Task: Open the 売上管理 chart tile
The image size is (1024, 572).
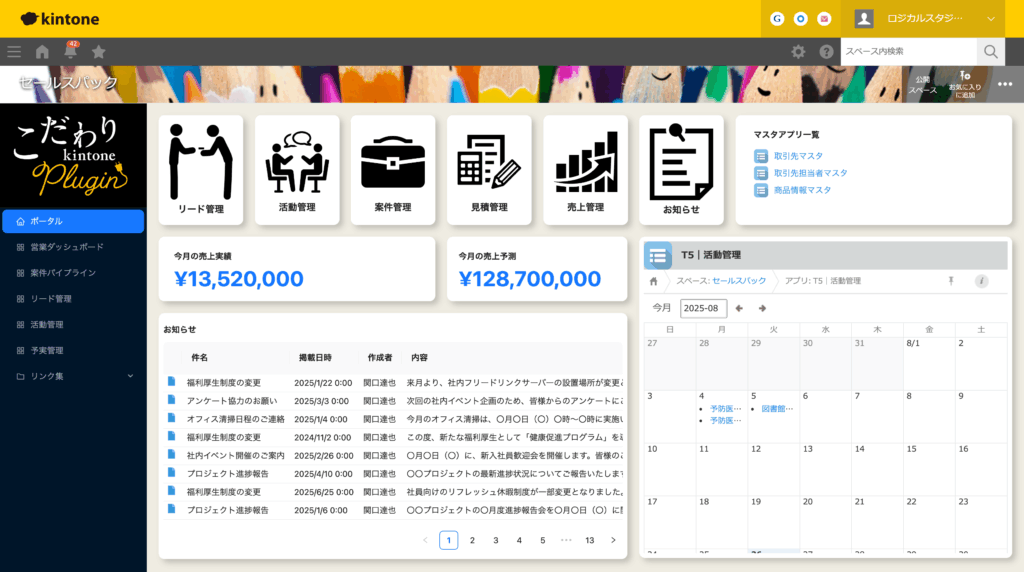Action: point(585,169)
